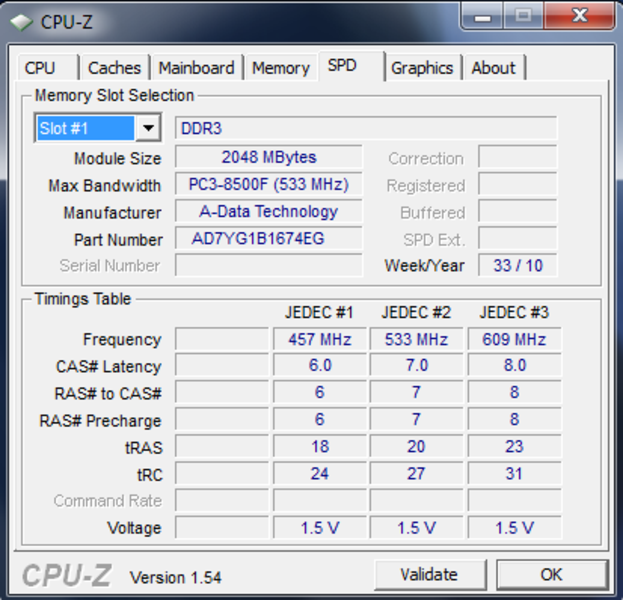
Task: Open the Slot #1 dropdown arrow
Action: (148, 128)
